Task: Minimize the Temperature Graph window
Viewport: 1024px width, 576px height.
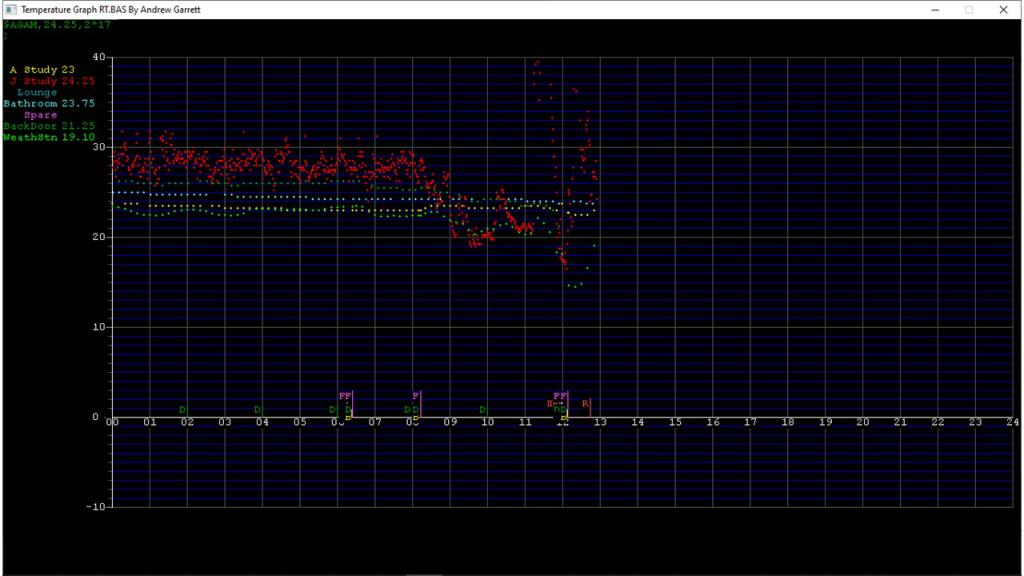Action: pos(935,9)
